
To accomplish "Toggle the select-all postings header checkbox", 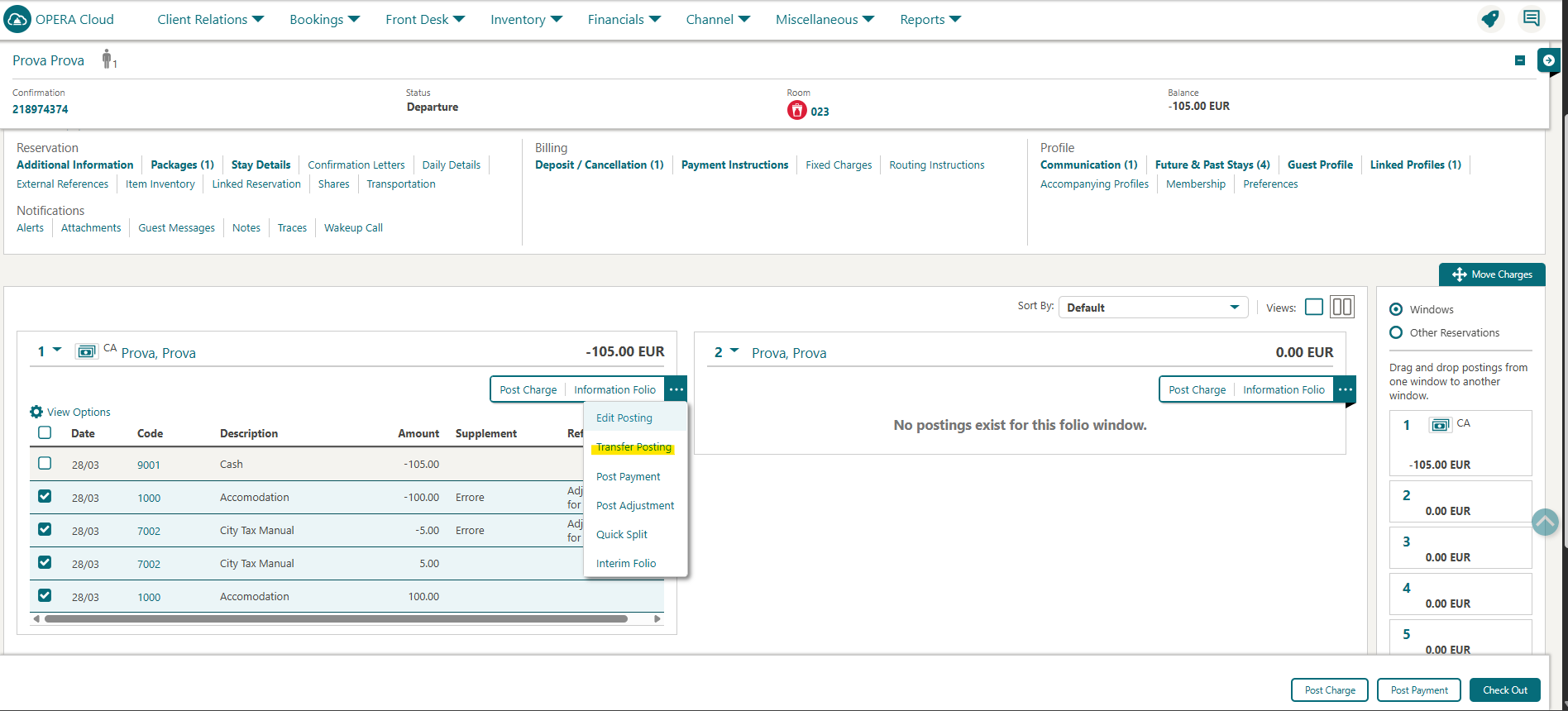I will pyautogui.click(x=45, y=432).
